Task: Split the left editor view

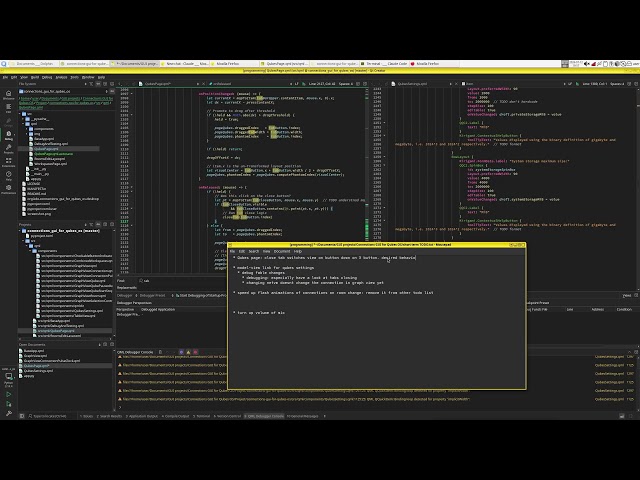Action: tap(358, 84)
